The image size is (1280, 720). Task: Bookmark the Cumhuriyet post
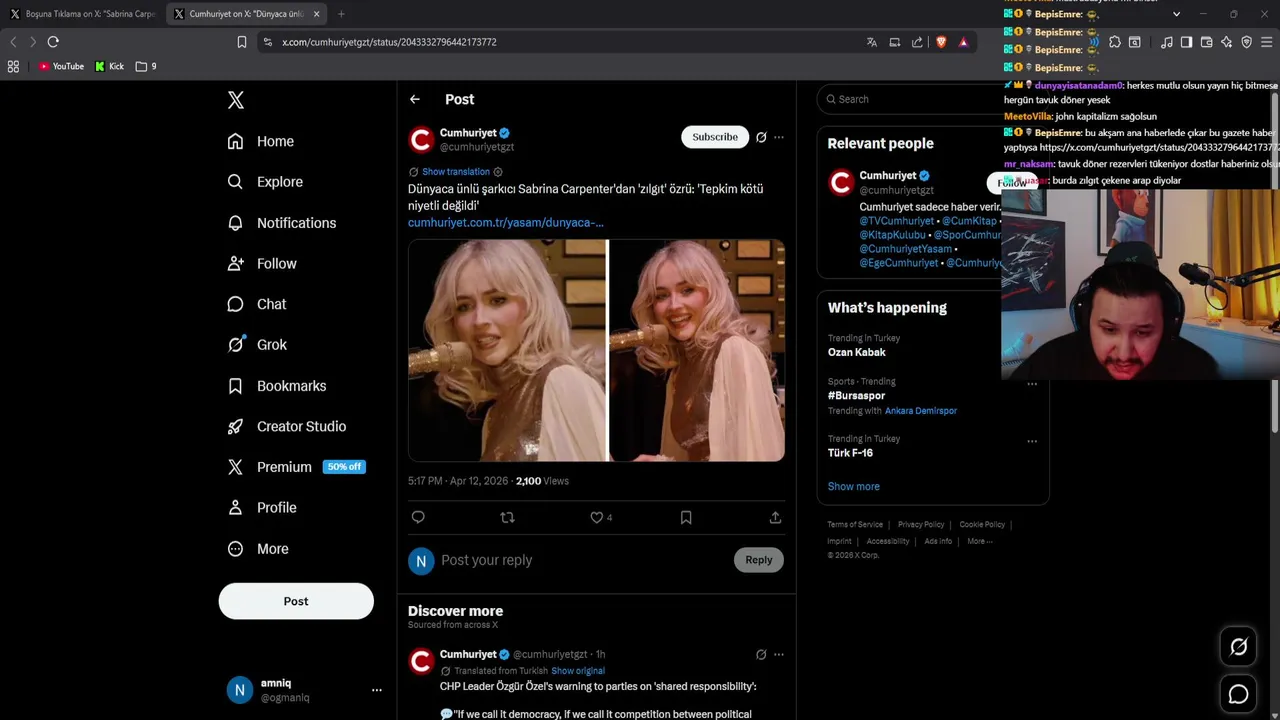point(686,517)
